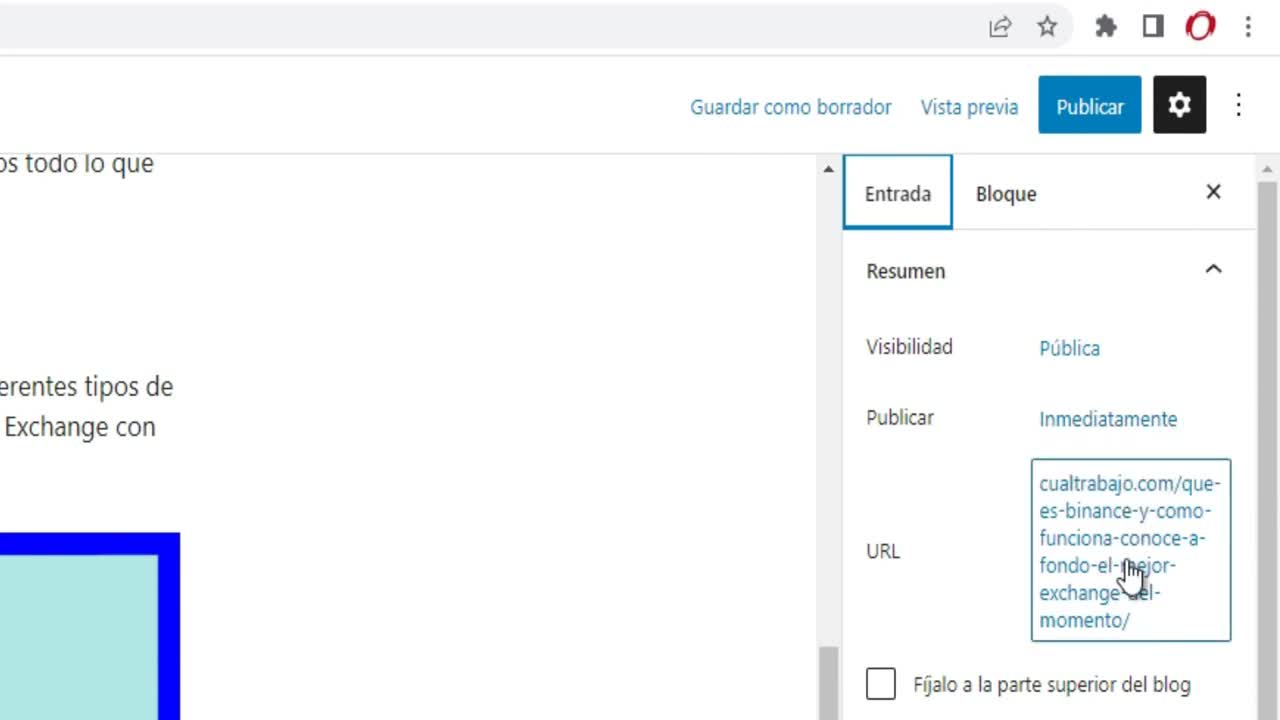Click the sidebar scrollbar up arrow
The width and height of the screenshot is (1280, 720).
coord(1267,169)
